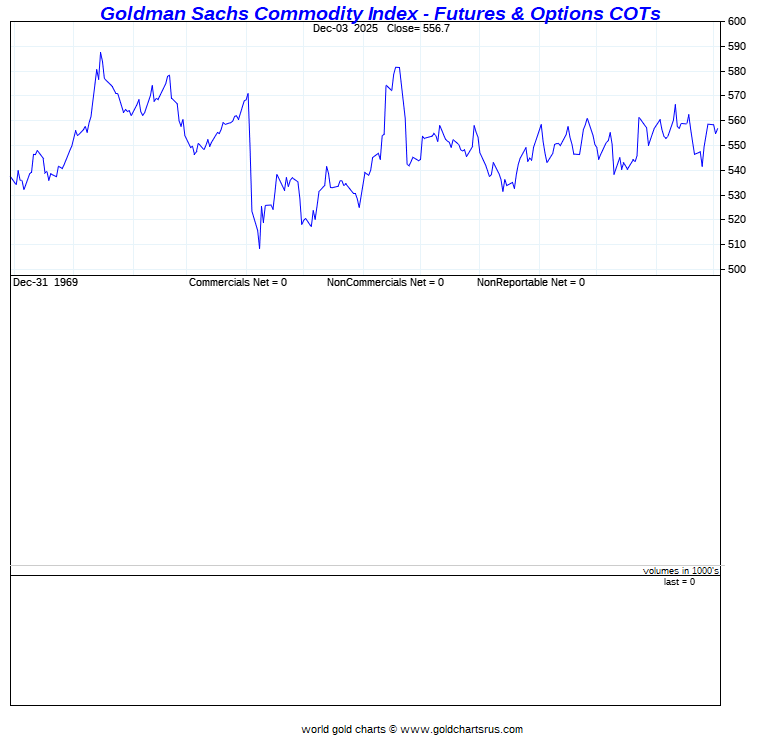760x735 pixels.
Task: Click the 'Close= 556.7' value
Action: (x=418, y=29)
